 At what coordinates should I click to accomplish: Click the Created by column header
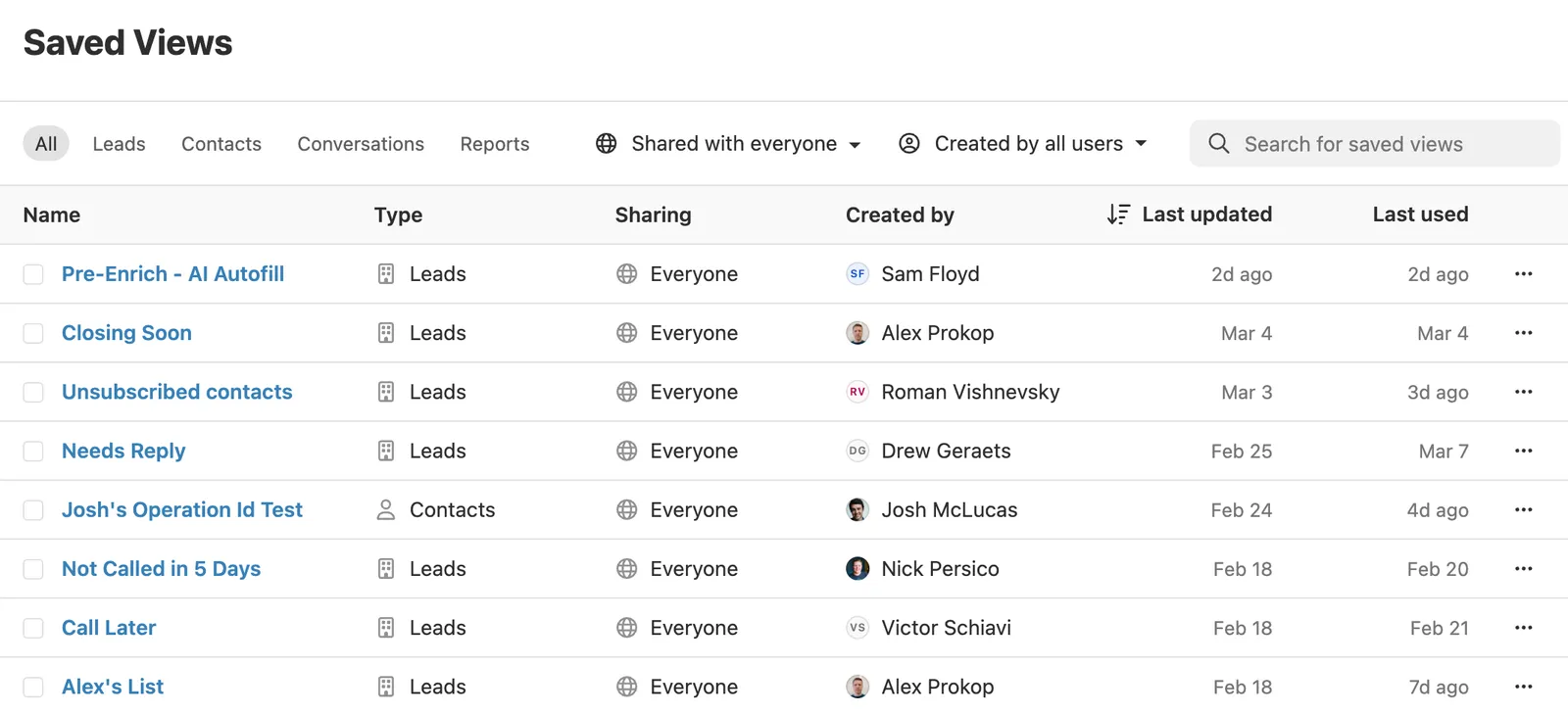pyautogui.click(x=900, y=214)
